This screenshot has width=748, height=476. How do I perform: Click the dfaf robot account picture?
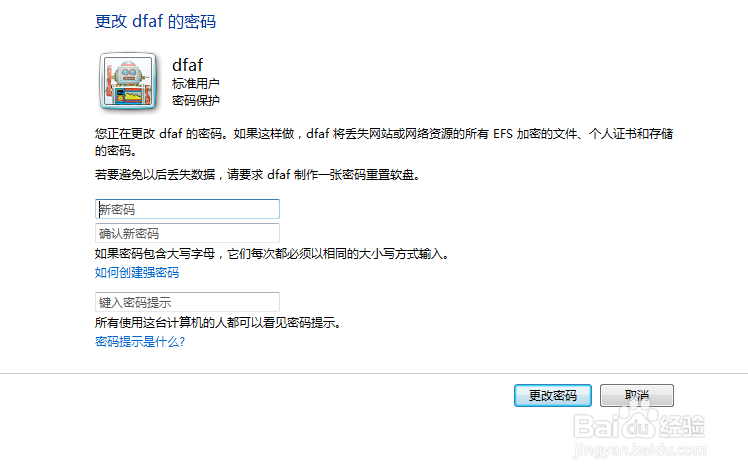click(x=128, y=82)
